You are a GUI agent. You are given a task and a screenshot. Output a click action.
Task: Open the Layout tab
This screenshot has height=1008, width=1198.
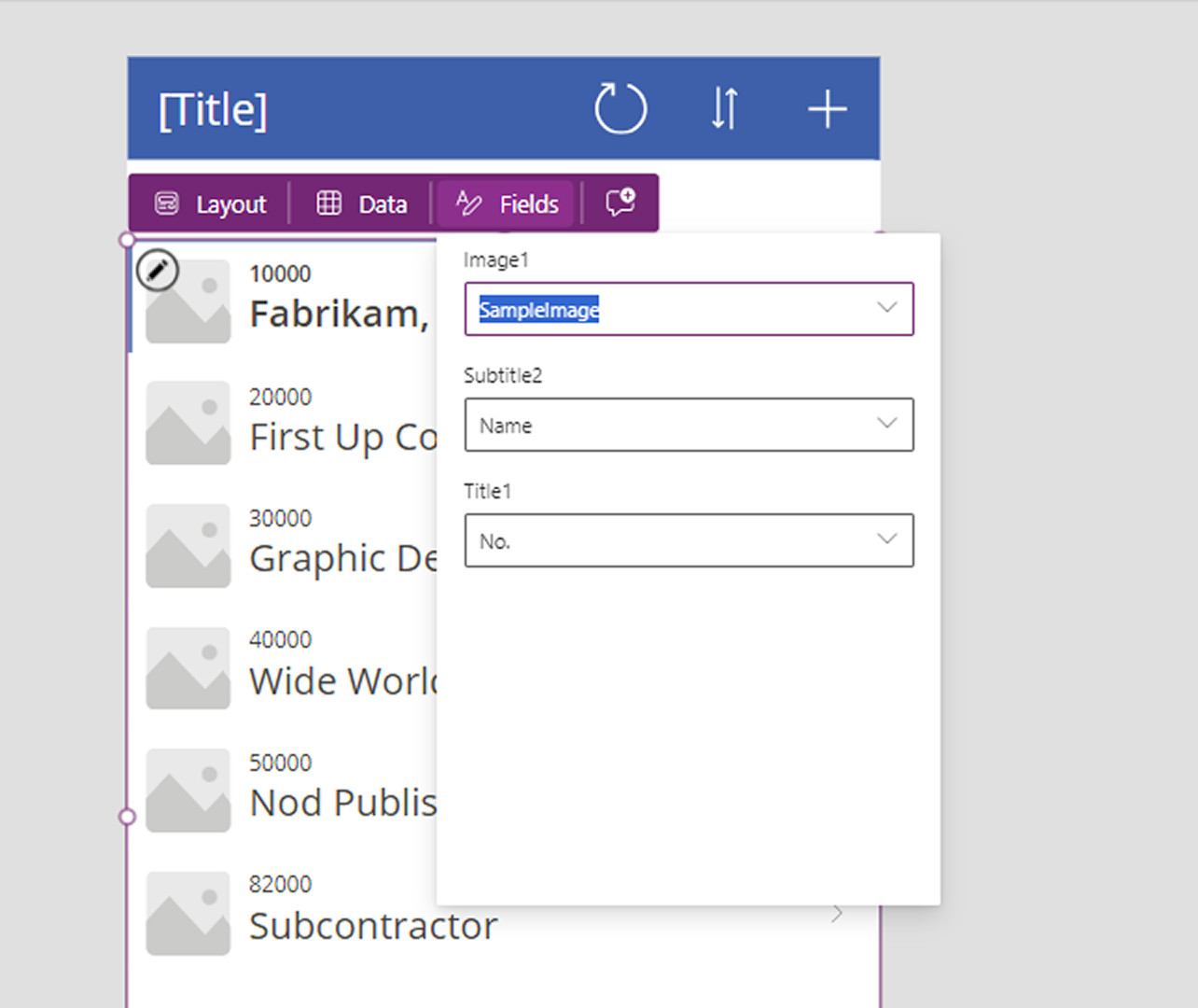tap(211, 203)
